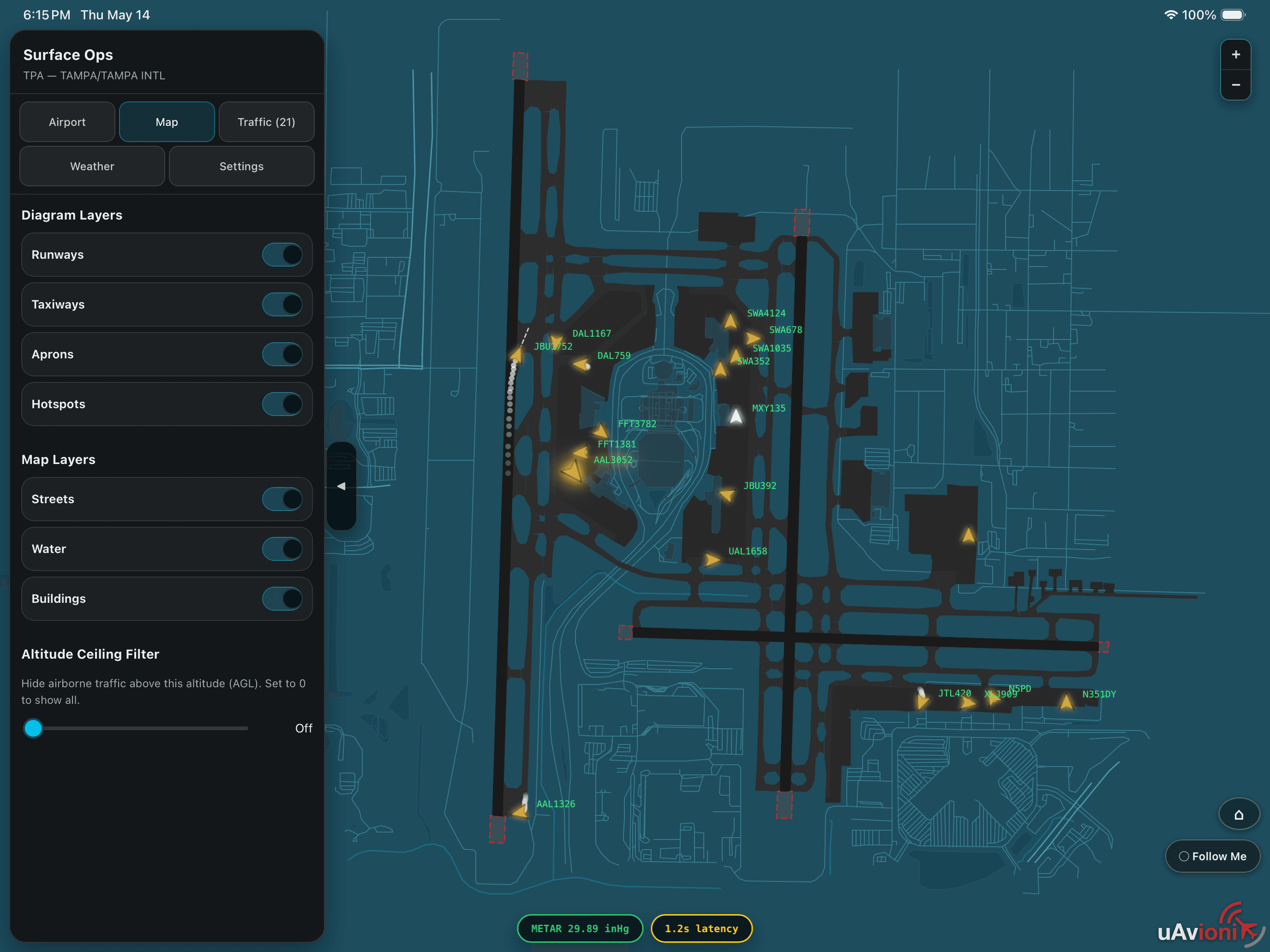The width and height of the screenshot is (1270, 952).
Task: Select aircraft icon labeled JBU392
Action: click(x=727, y=494)
